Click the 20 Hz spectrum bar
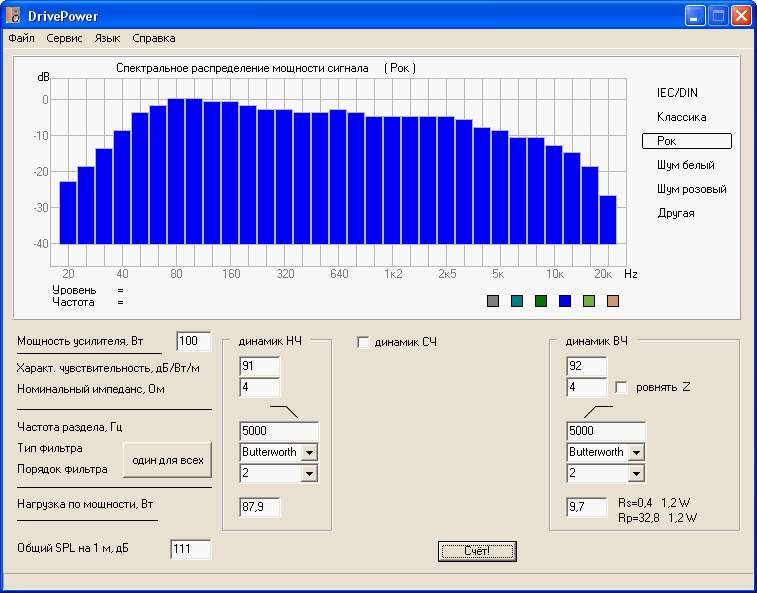Viewport: 757px width, 593px height. click(68, 213)
